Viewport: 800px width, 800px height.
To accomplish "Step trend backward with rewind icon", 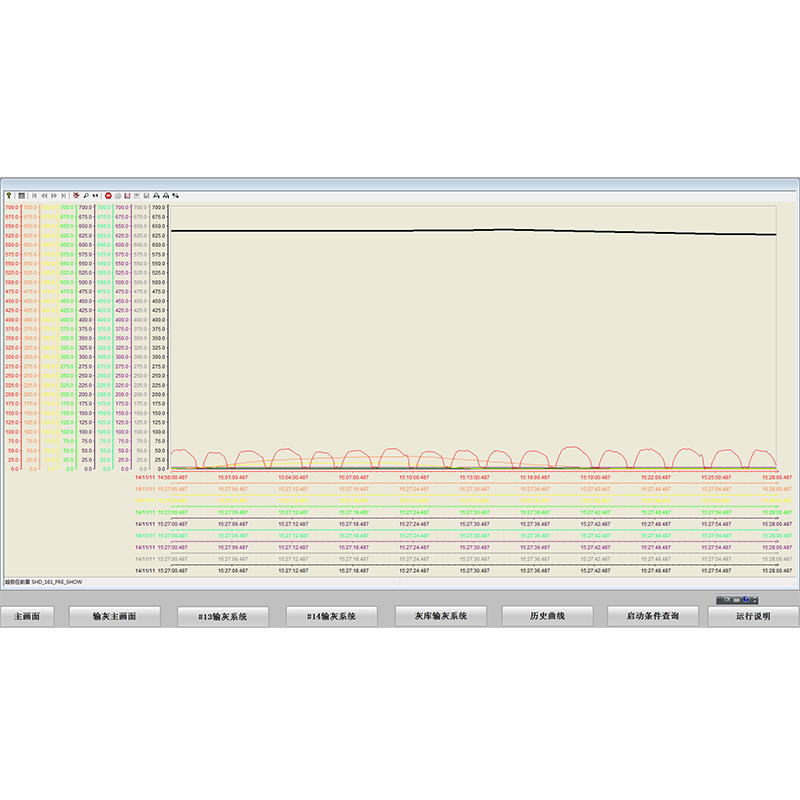I will [x=44, y=196].
